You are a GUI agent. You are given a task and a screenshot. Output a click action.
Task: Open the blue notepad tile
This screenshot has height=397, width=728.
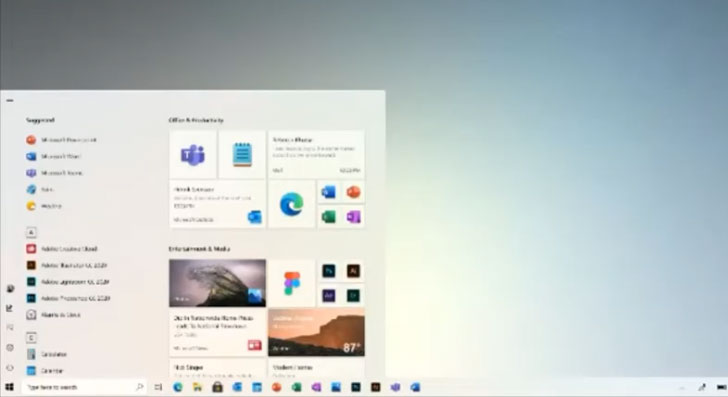click(x=242, y=155)
